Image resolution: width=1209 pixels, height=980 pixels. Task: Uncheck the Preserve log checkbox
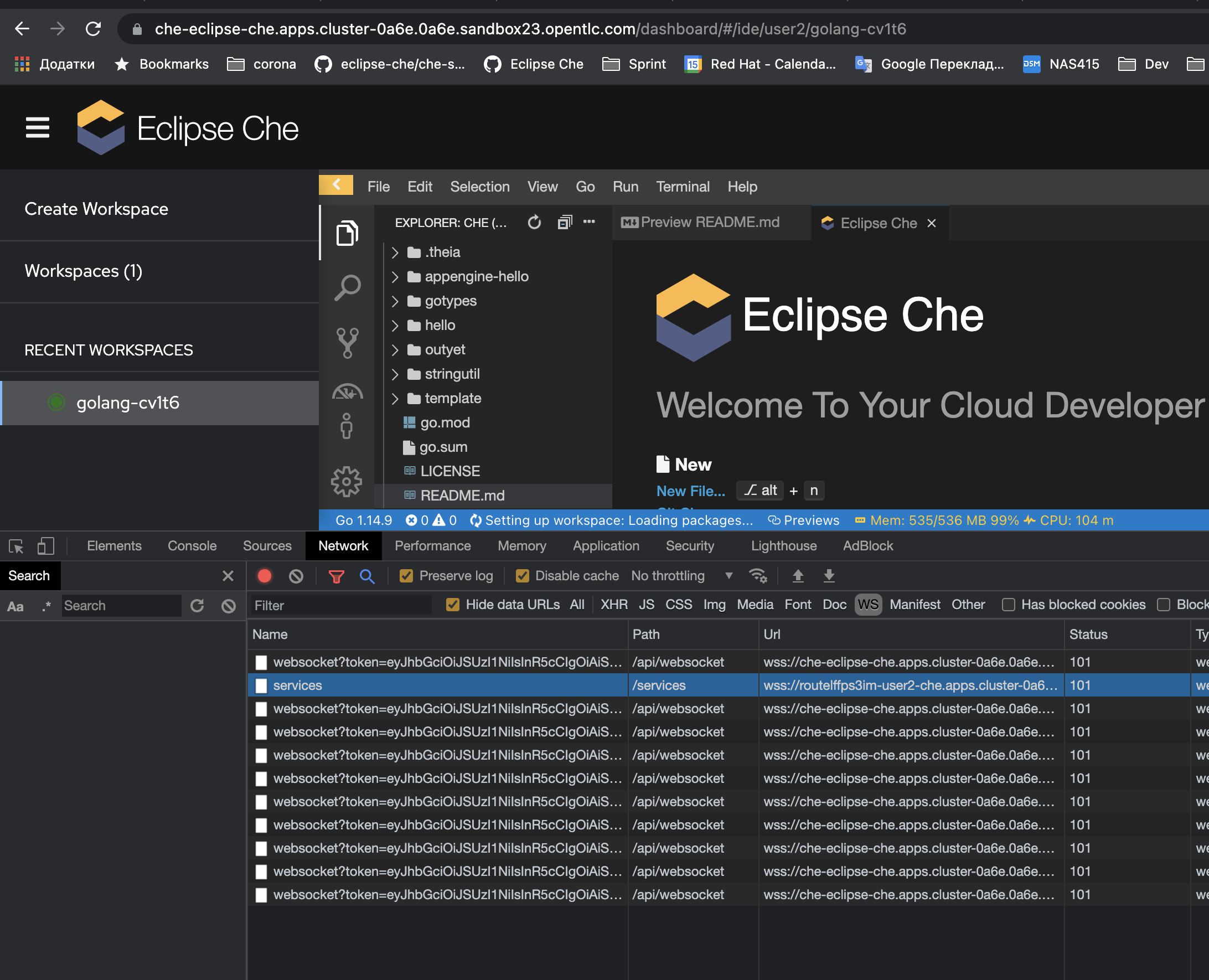pyautogui.click(x=406, y=575)
